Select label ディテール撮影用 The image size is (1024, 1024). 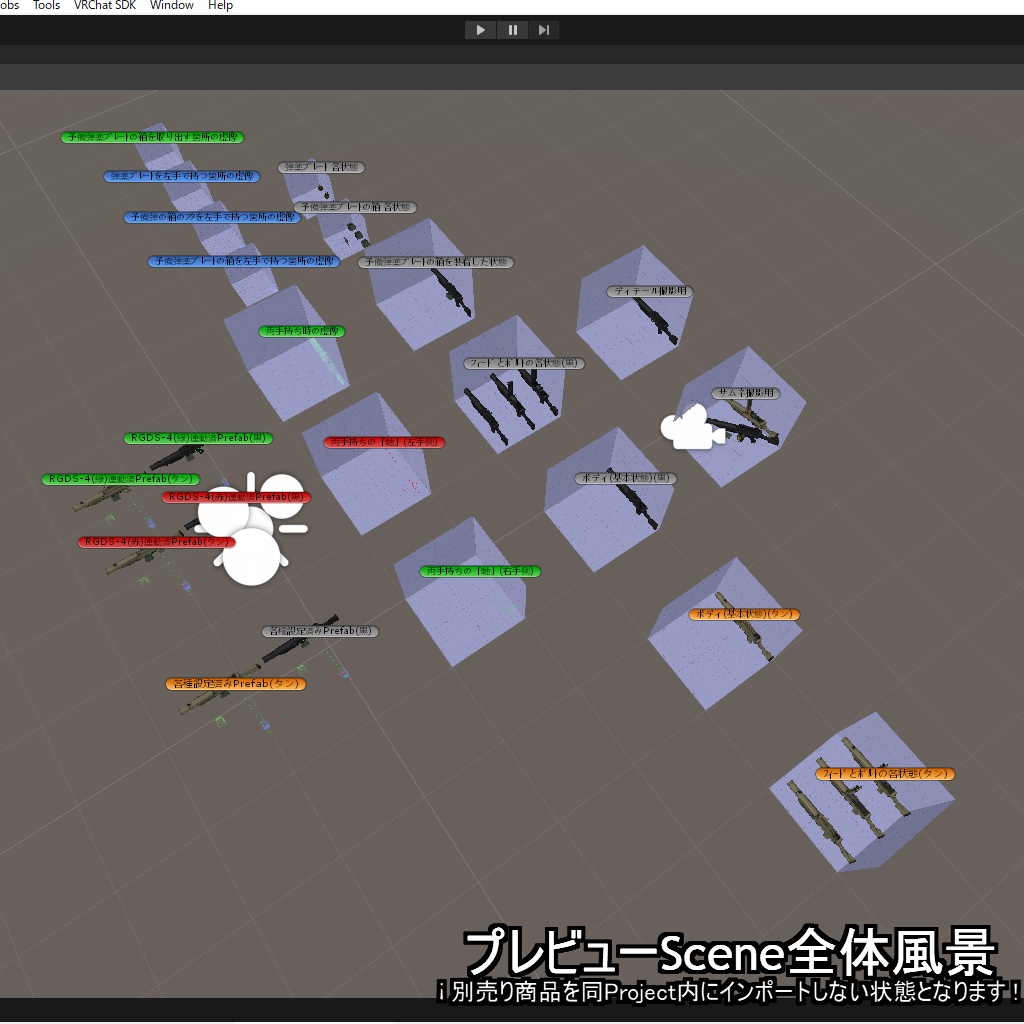pyautogui.click(x=650, y=291)
